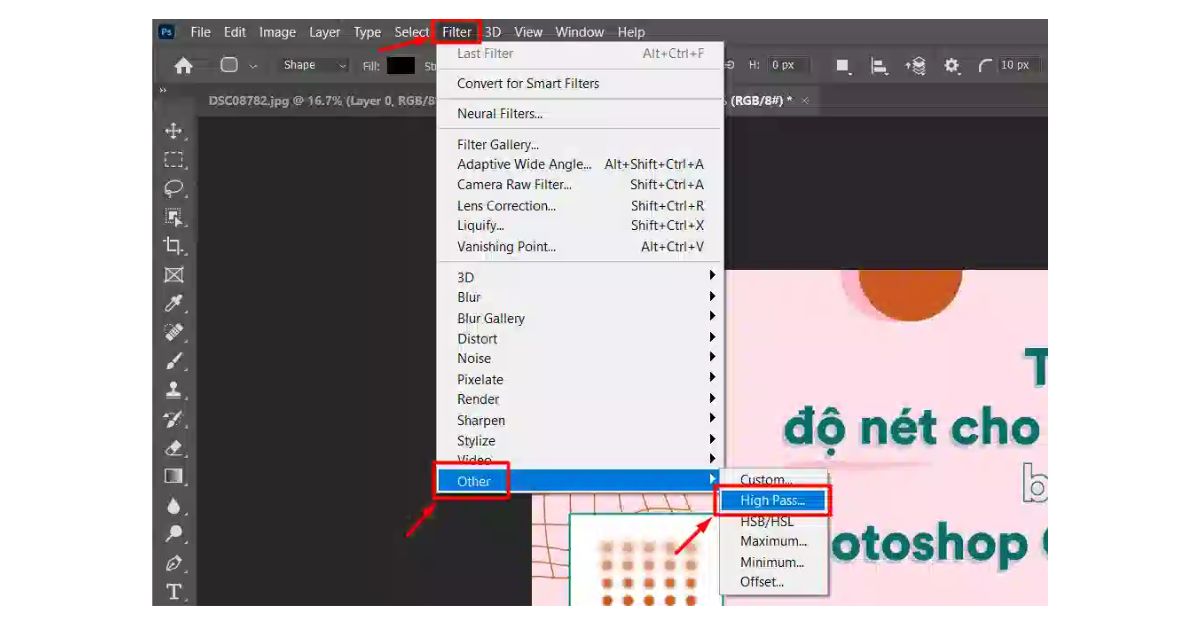
Task: Click the black Fill color swatch
Action: coord(401,65)
